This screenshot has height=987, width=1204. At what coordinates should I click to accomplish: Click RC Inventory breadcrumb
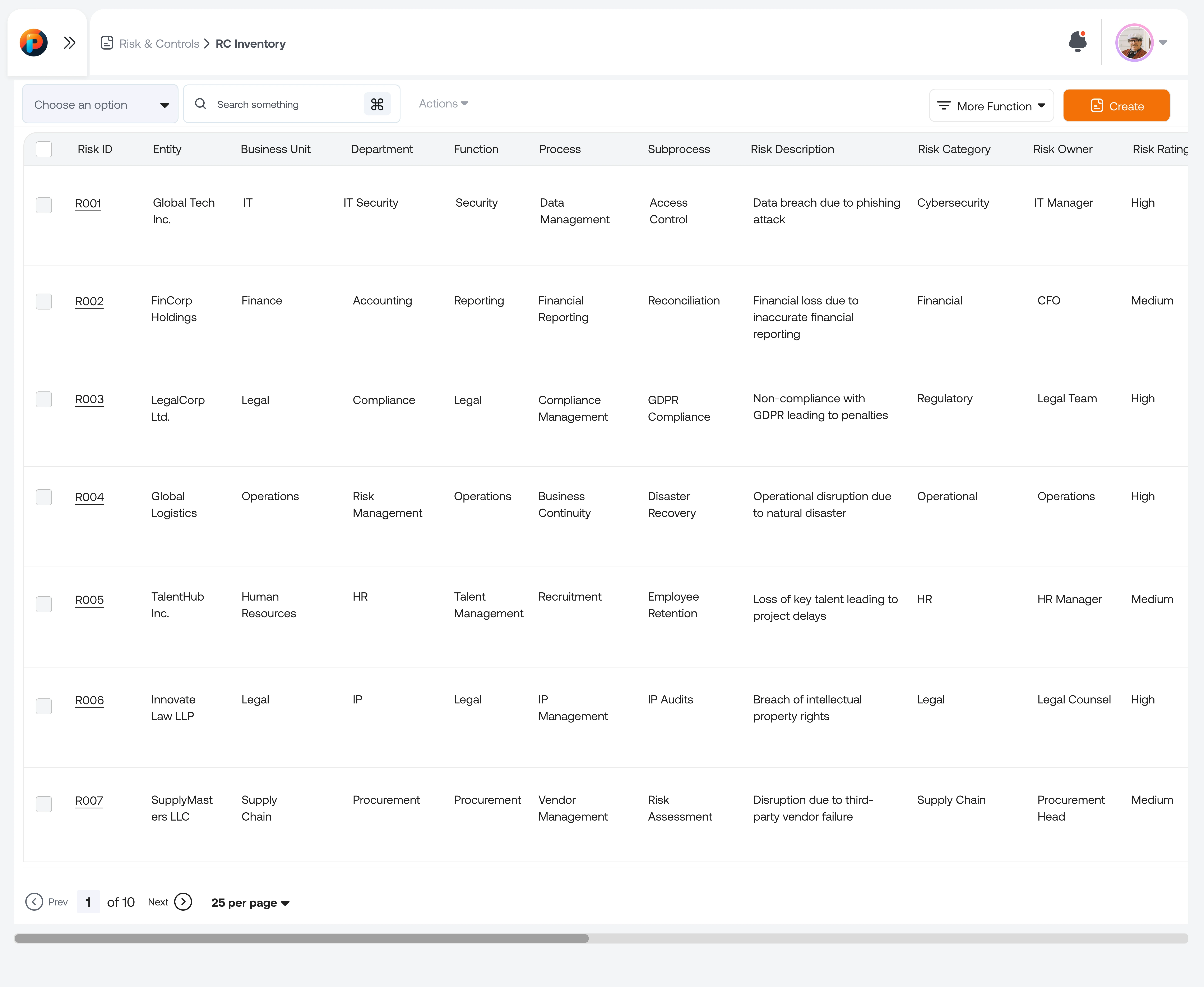251,44
